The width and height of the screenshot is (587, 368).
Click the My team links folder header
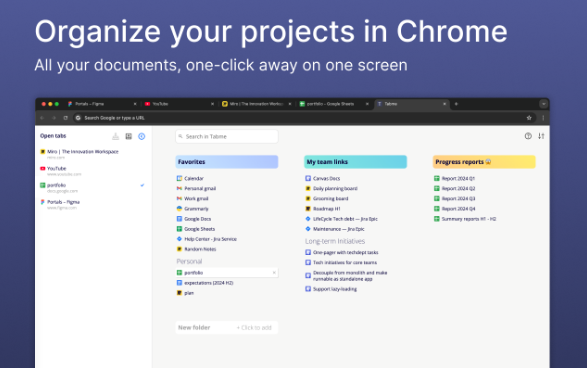coord(355,162)
